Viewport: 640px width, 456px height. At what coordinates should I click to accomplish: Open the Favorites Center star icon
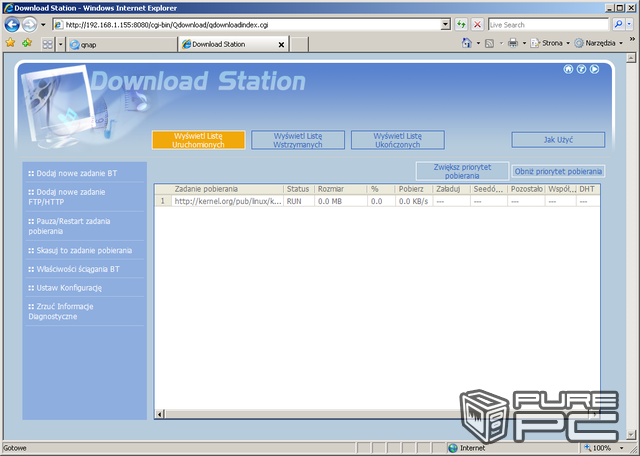coord(11,43)
